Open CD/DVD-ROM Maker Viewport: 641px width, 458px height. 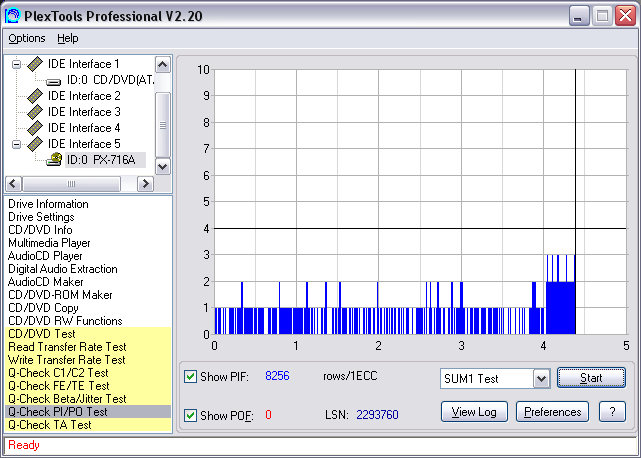click(60, 295)
